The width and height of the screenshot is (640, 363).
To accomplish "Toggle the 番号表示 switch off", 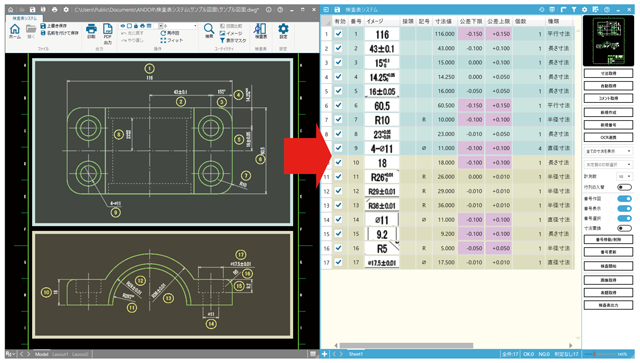I will 624,208.
